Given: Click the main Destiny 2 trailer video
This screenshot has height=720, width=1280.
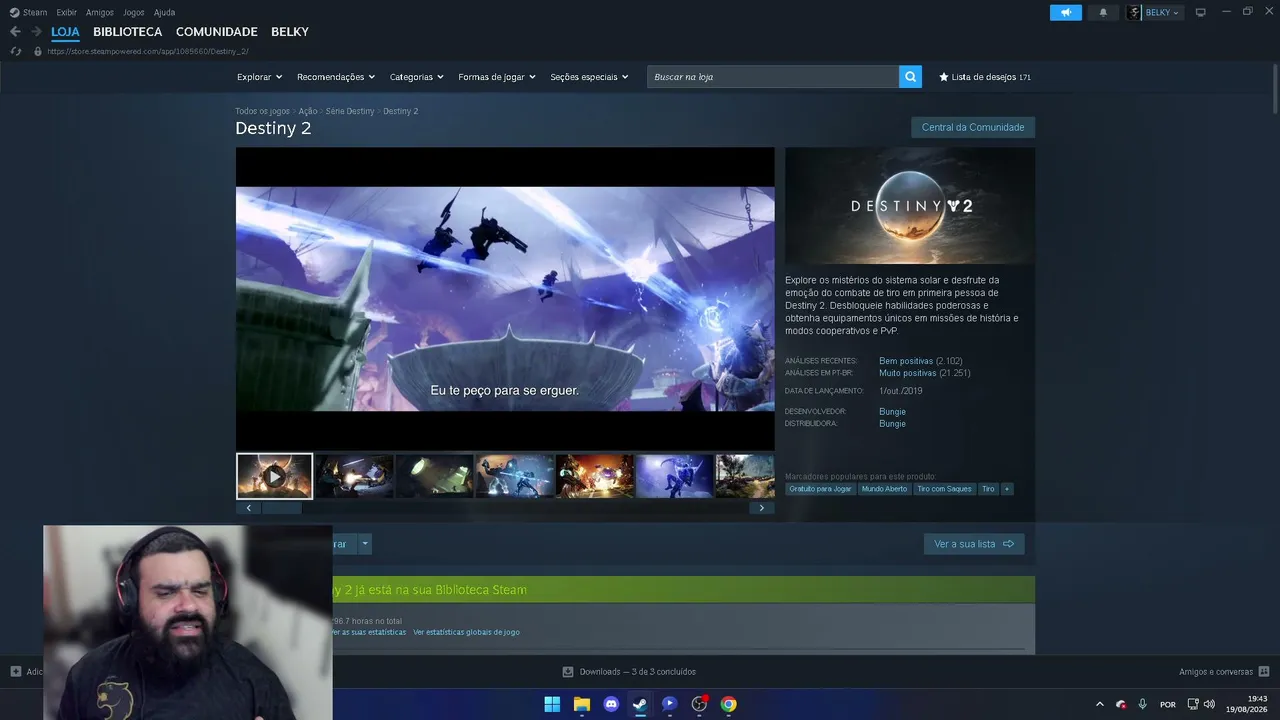Looking at the screenshot, I should click(x=505, y=299).
